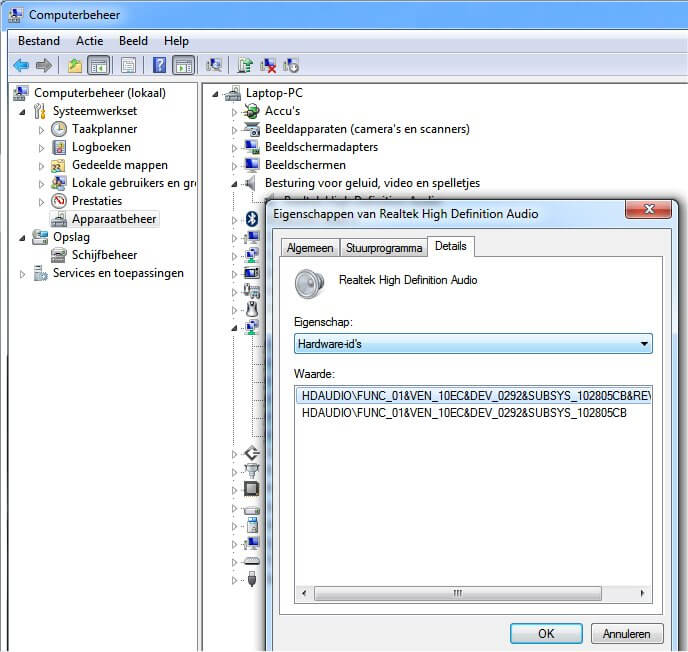
Task: Click the Uninstall device icon with red X
Action: pos(268,65)
